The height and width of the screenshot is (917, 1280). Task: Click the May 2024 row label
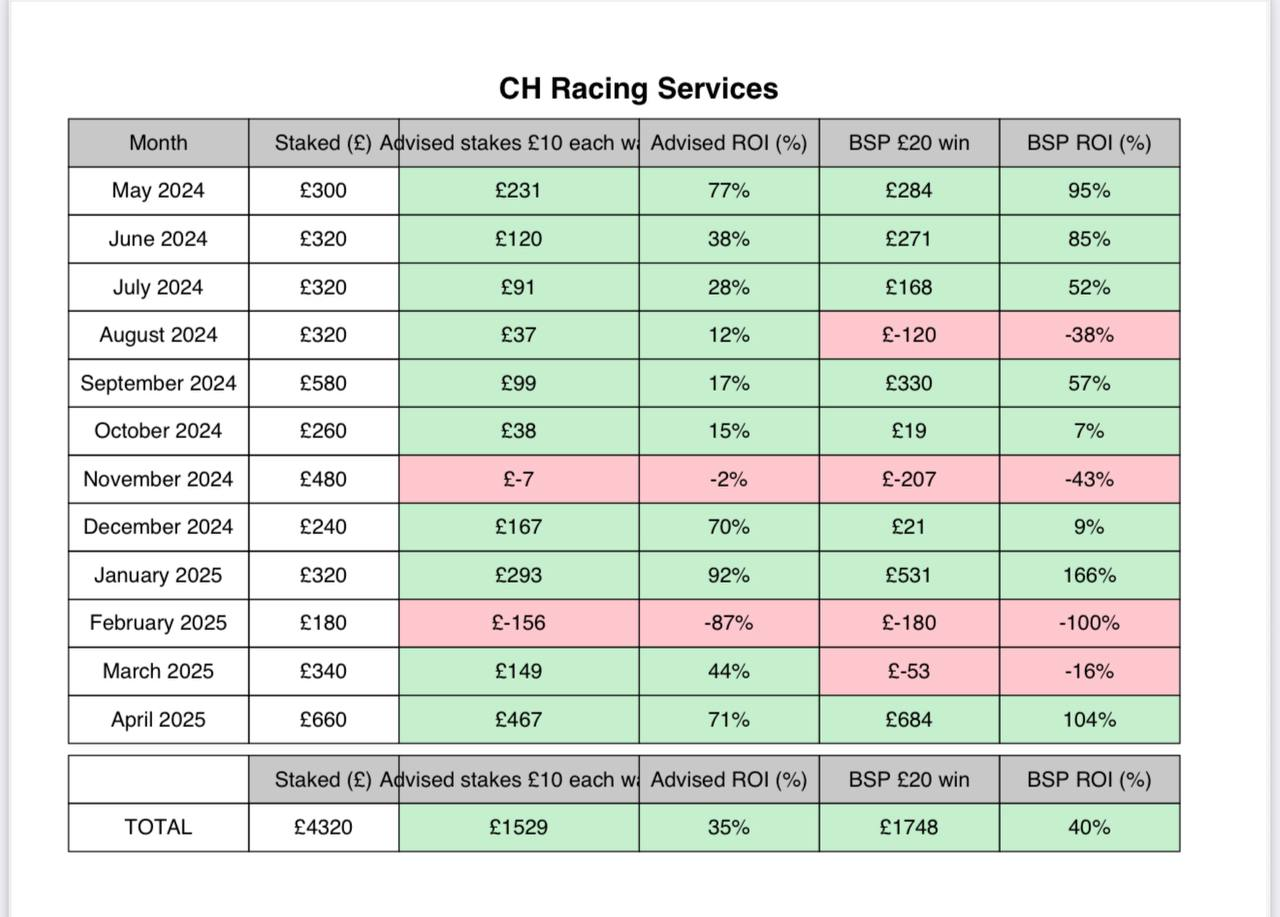point(158,191)
